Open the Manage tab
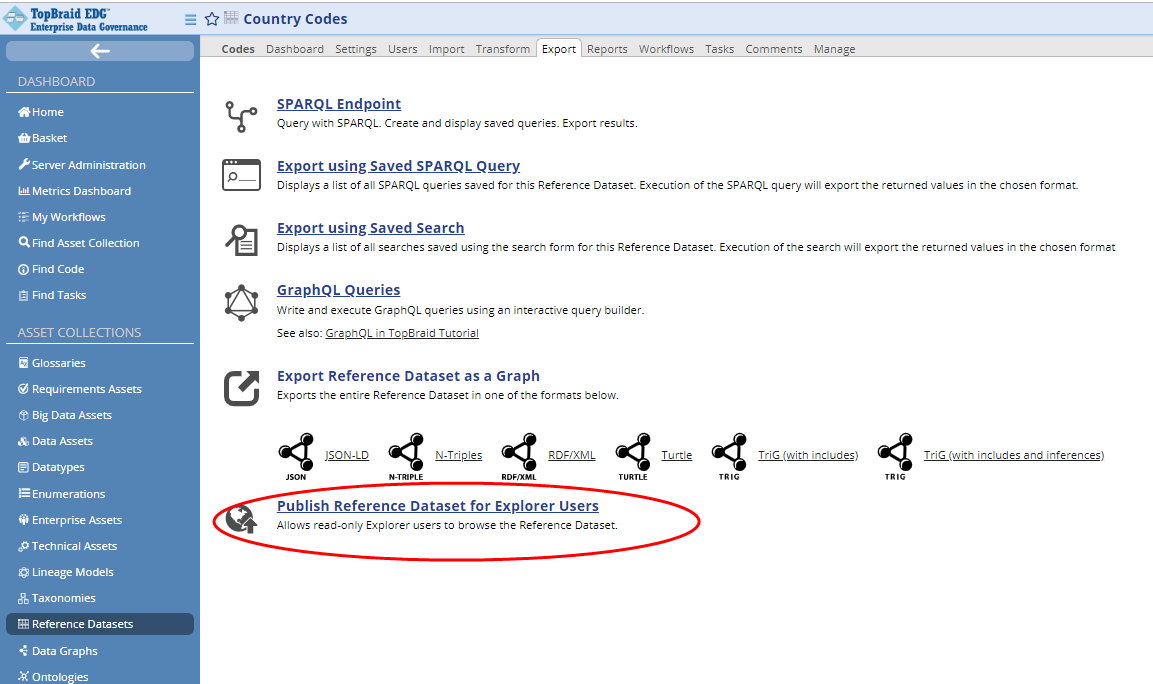 tap(834, 48)
